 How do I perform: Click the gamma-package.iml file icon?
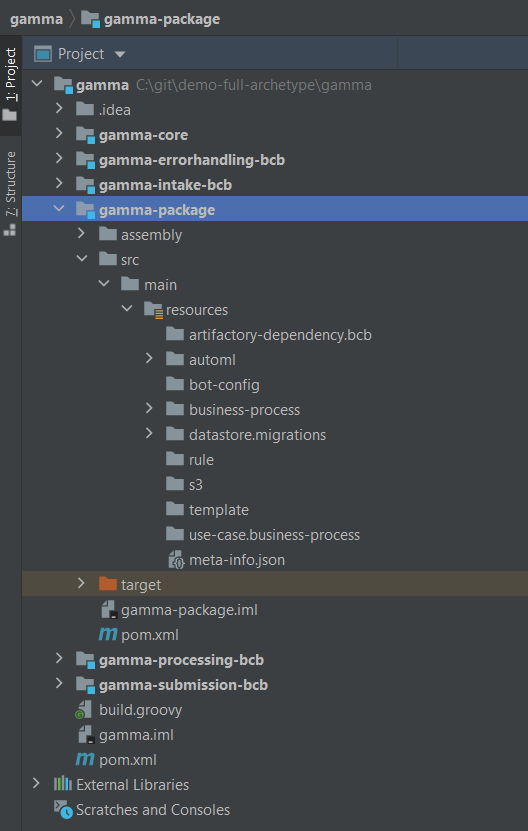[x=108, y=609]
